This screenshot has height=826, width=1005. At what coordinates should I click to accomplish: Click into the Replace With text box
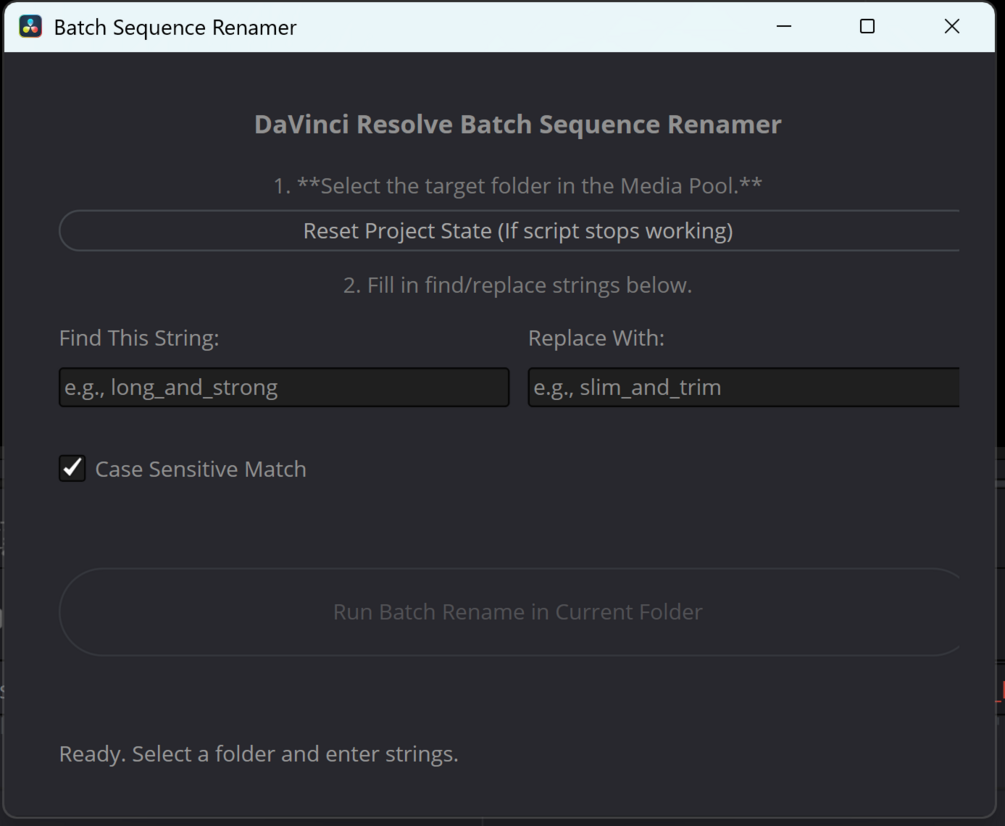(743, 387)
